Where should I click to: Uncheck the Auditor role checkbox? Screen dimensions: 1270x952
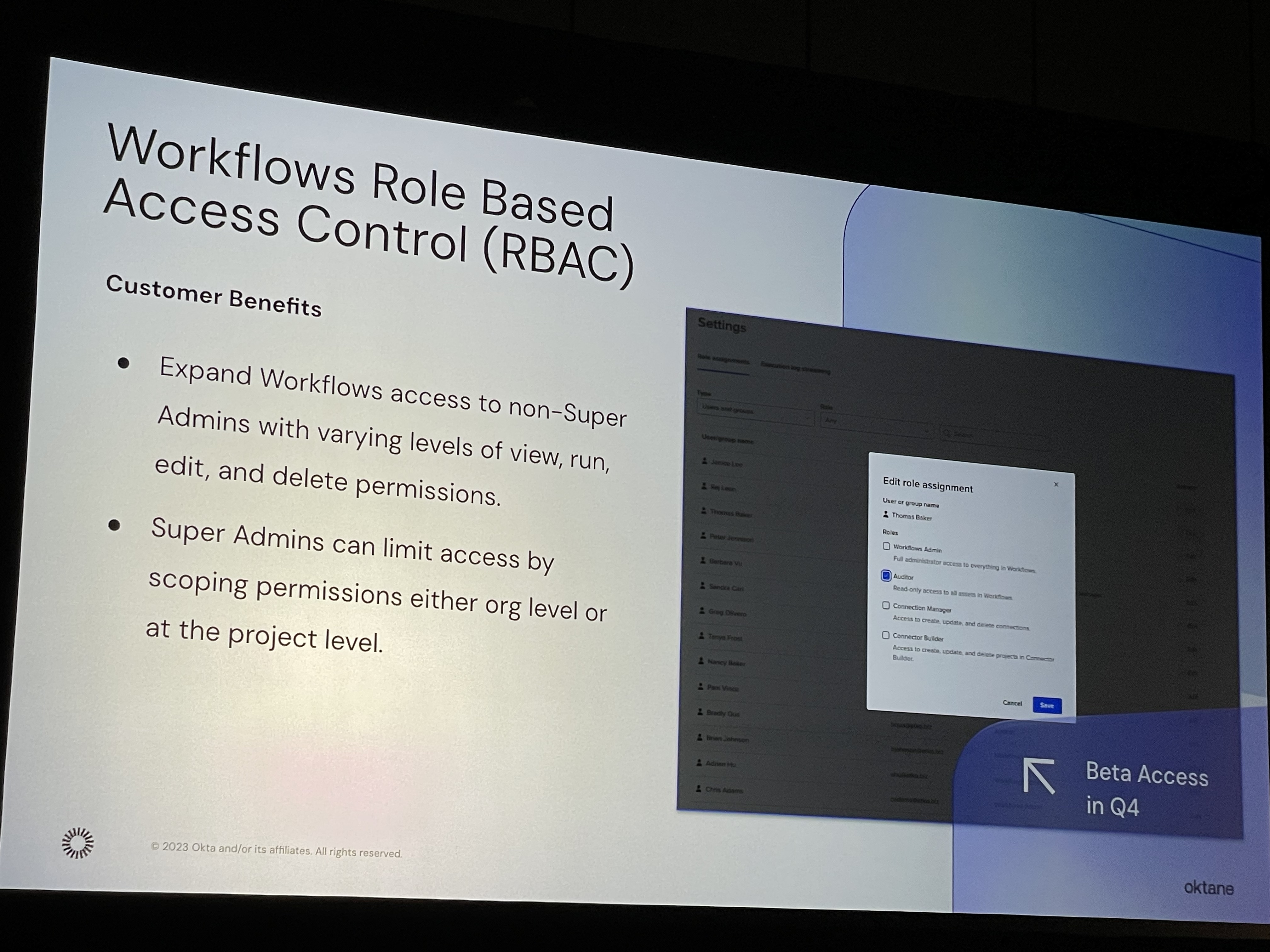click(x=886, y=575)
